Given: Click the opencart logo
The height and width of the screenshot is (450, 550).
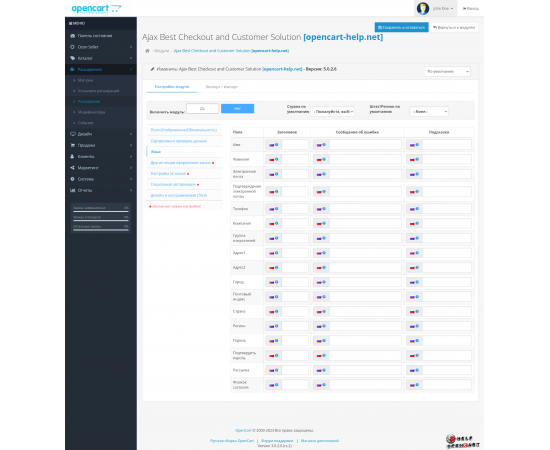Looking at the screenshot, I should point(96,8).
